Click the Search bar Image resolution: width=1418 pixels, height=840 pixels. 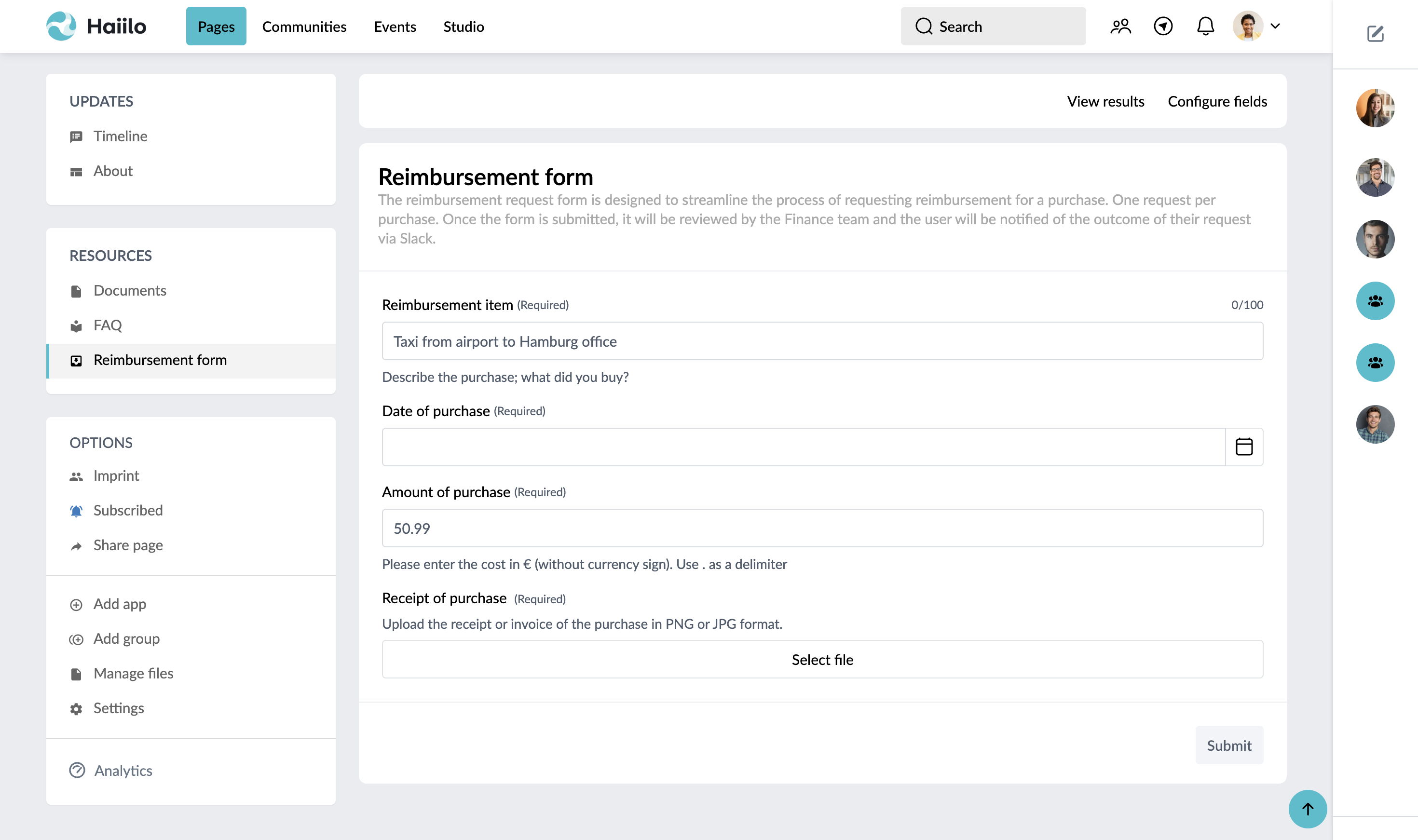tap(992, 26)
